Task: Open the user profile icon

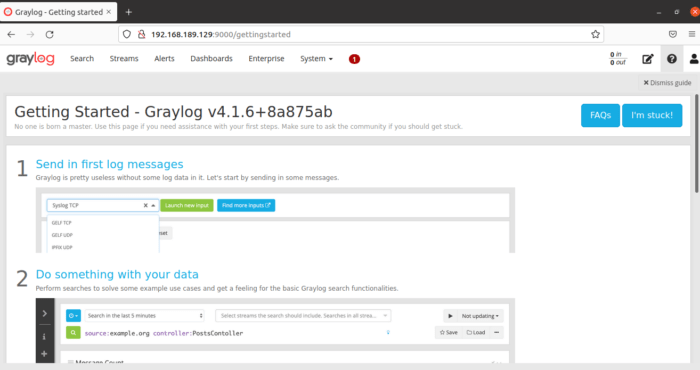Action: pyautogui.click(x=694, y=59)
